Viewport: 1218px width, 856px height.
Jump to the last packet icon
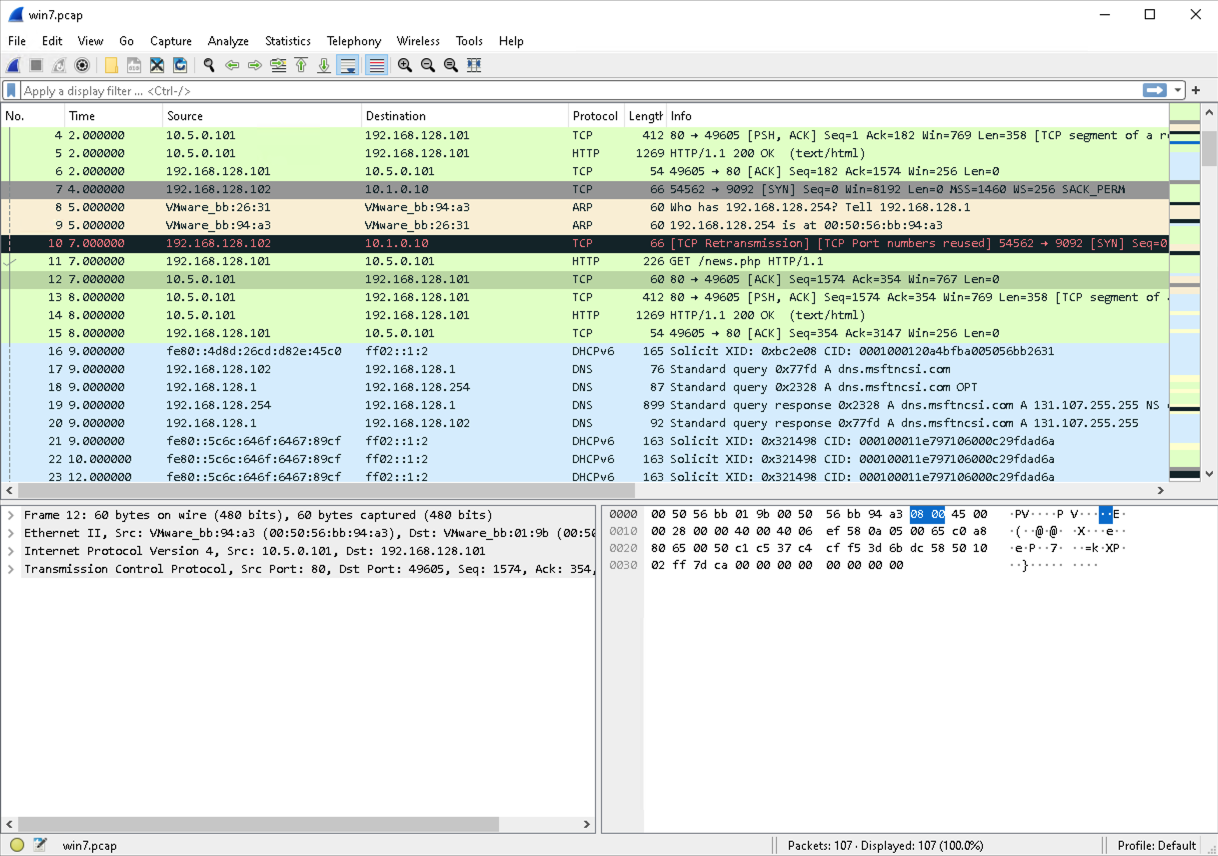324,65
